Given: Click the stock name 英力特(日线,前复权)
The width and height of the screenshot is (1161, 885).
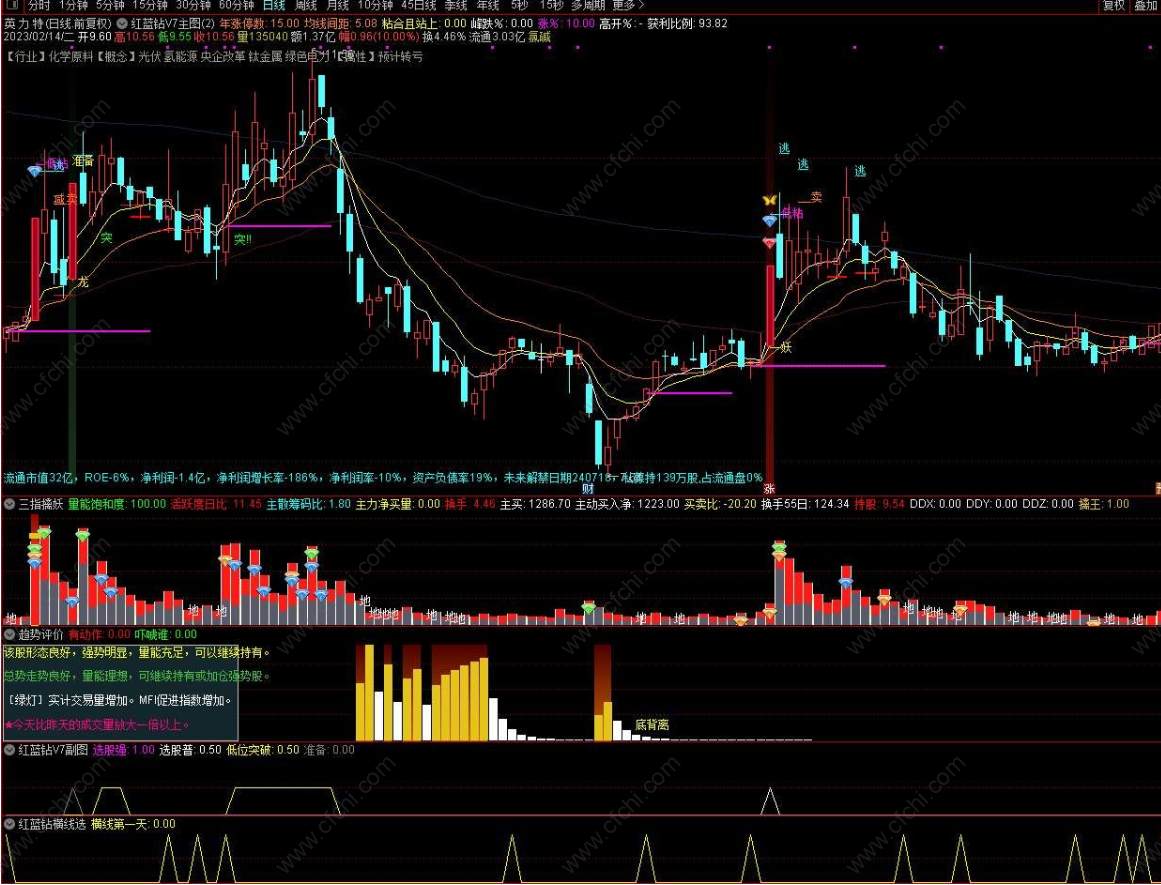Looking at the screenshot, I should coord(57,23).
